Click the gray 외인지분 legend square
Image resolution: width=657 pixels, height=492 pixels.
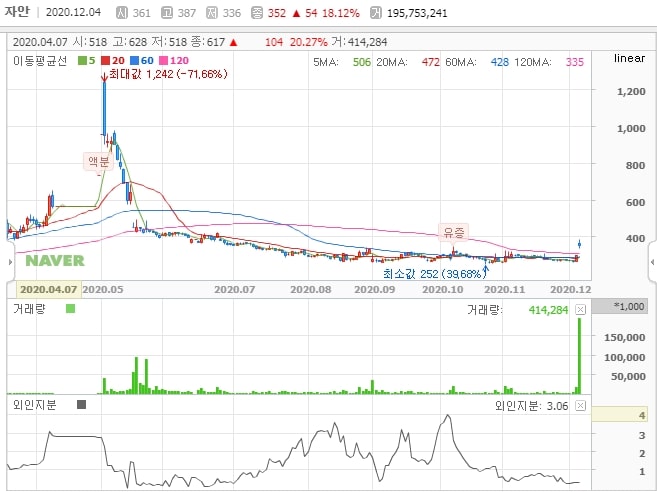tap(82, 404)
